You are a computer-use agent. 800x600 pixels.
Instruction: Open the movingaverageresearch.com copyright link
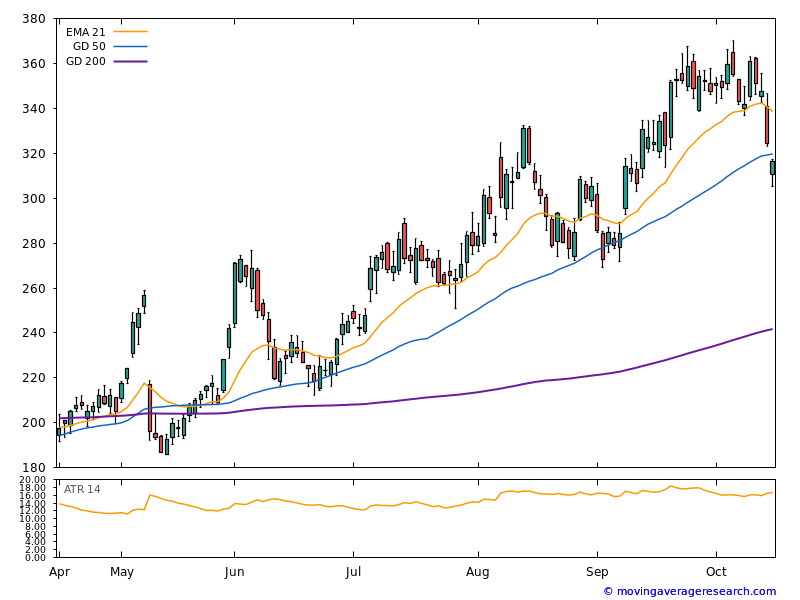point(690,591)
